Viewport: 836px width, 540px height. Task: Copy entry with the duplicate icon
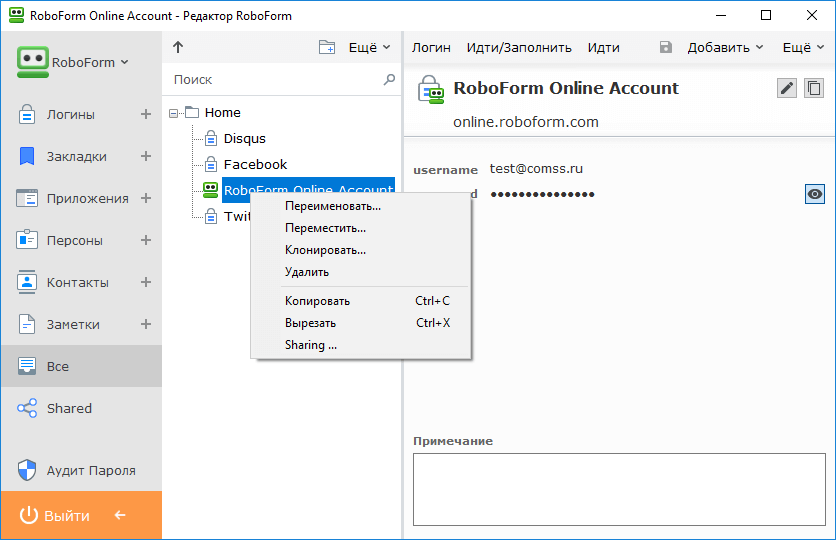[x=814, y=88]
